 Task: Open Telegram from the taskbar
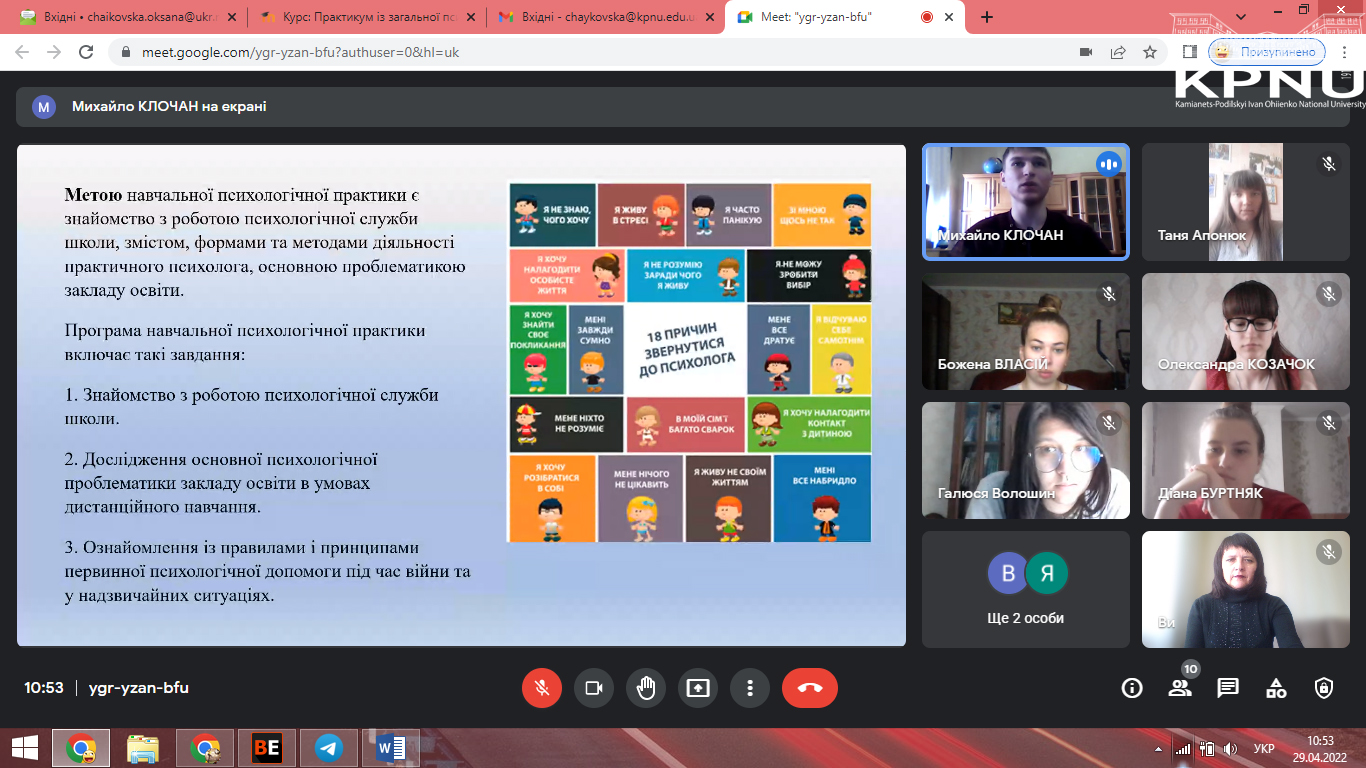[x=328, y=747]
